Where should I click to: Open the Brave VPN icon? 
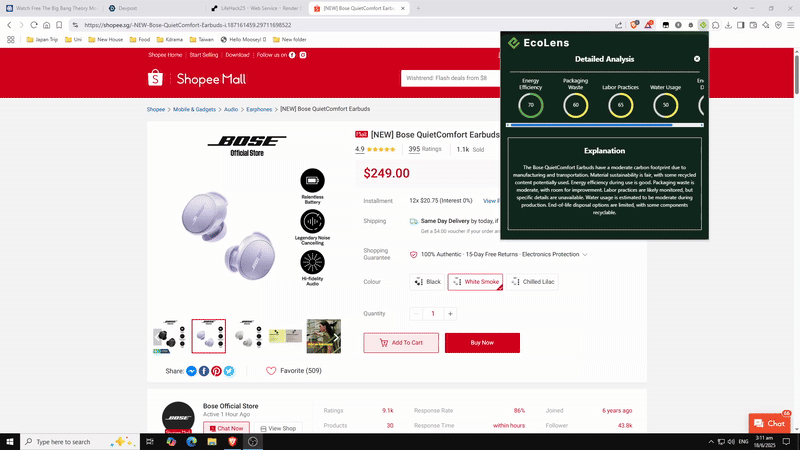778,25
